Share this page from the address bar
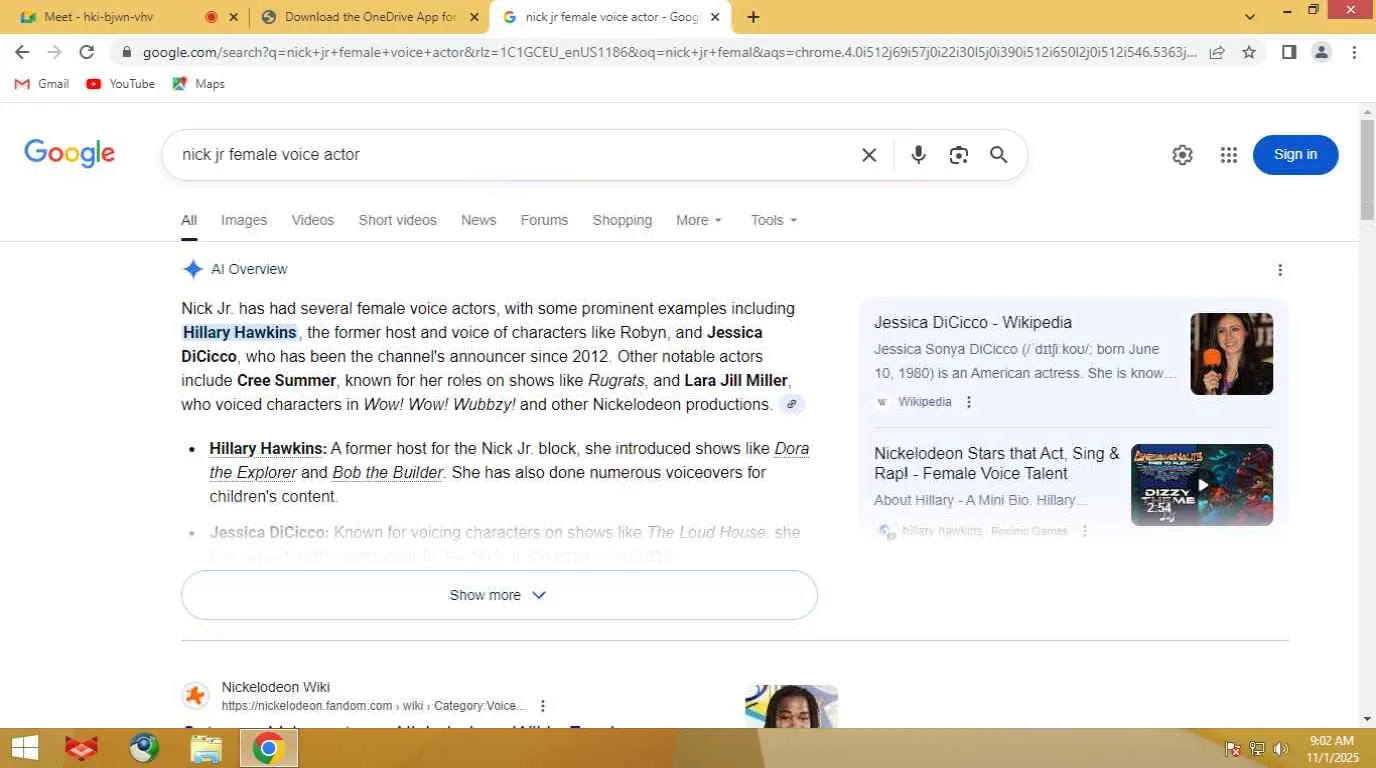 tap(1217, 52)
